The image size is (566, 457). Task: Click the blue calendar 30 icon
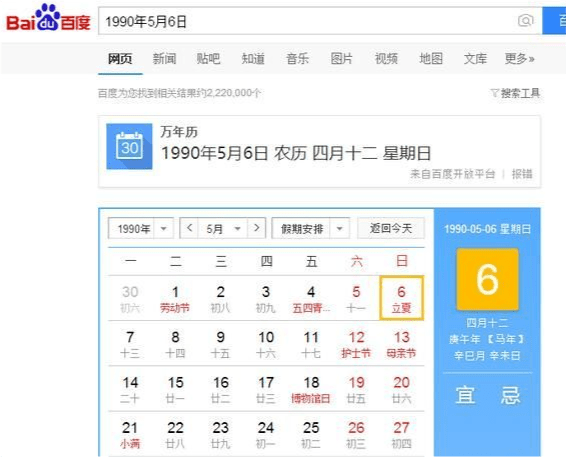[x=129, y=147]
